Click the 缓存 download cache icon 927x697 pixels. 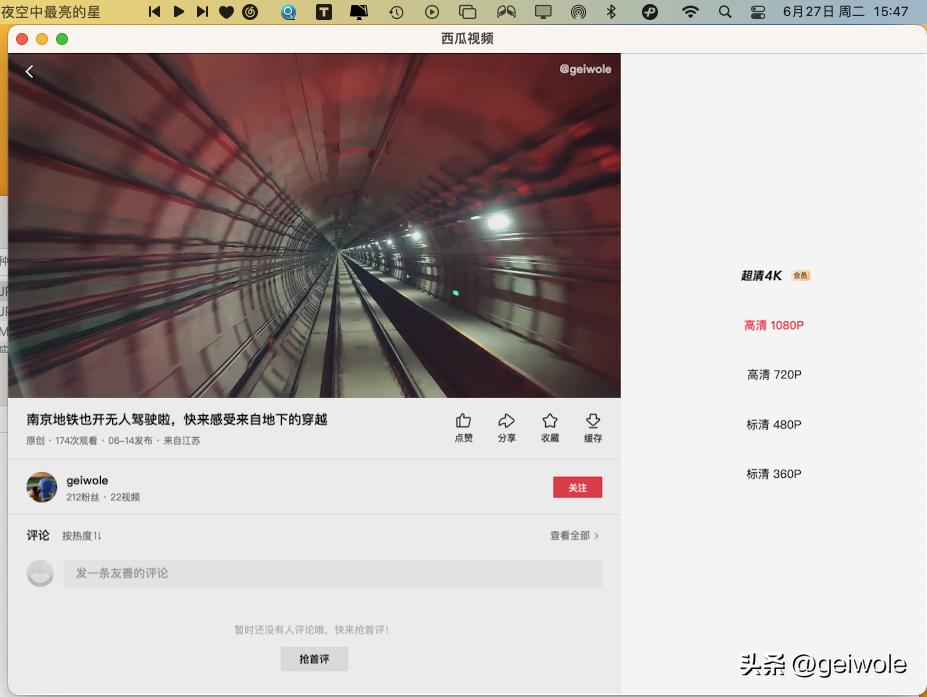pyautogui.click(x=592, y=424)
